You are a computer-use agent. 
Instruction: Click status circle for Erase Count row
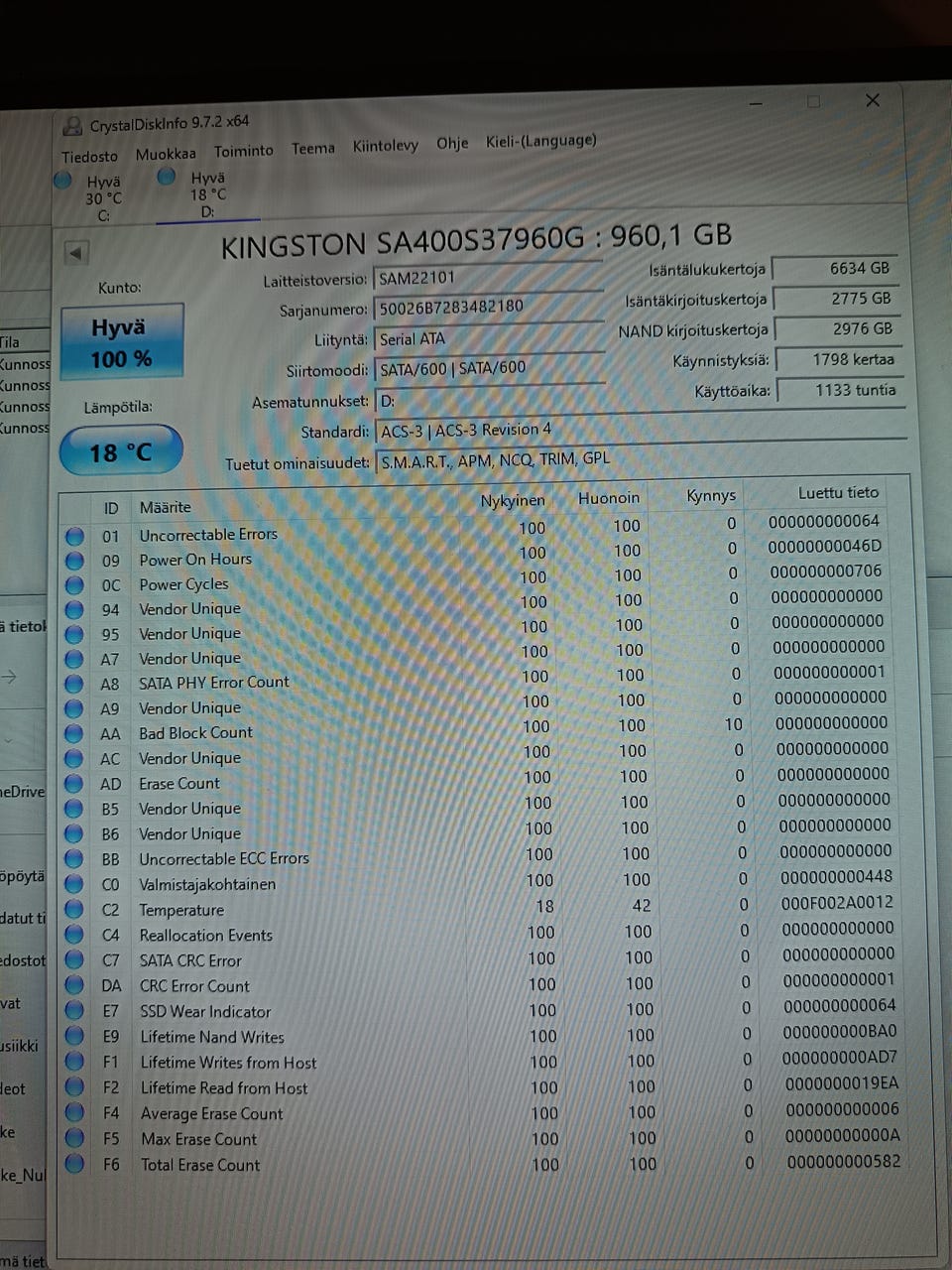point(74,784)
